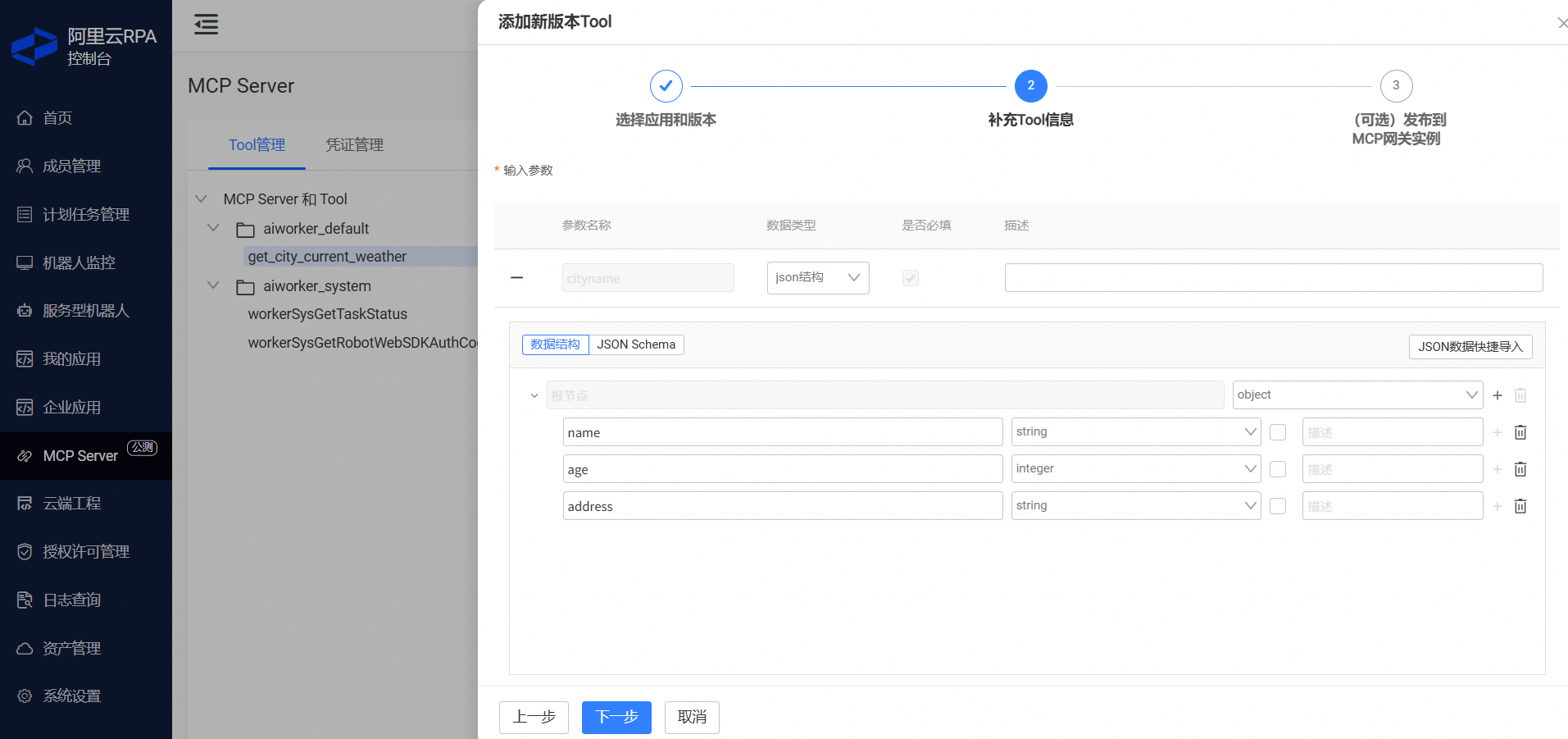The width and height of the screenshot is (1568, 739).
Task: Click the 首页 home icon
Action: click(25, 118)
